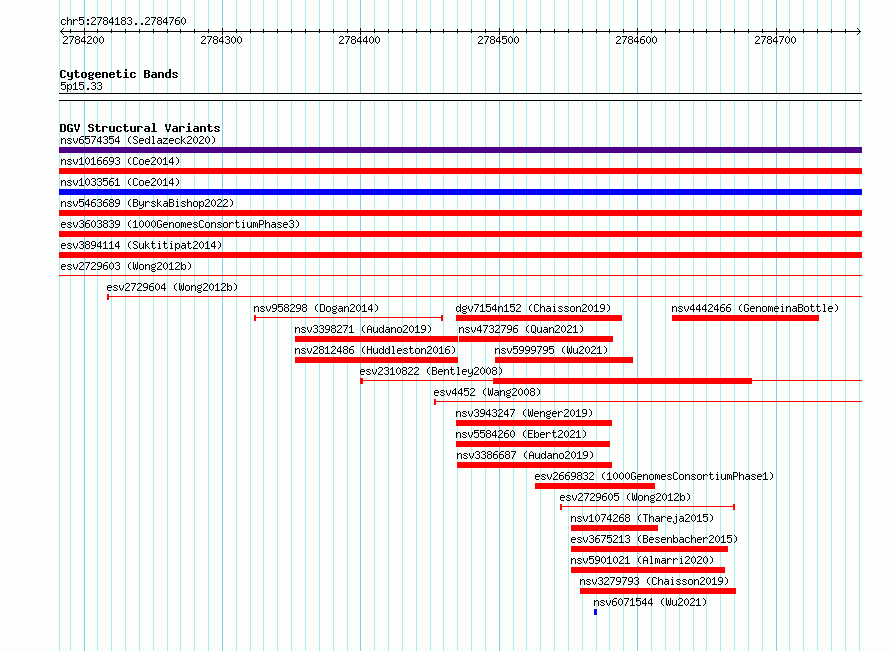Click chr5:2784183..2784760 region label
This screenshot has height=651, width=890.
point(123,21)
